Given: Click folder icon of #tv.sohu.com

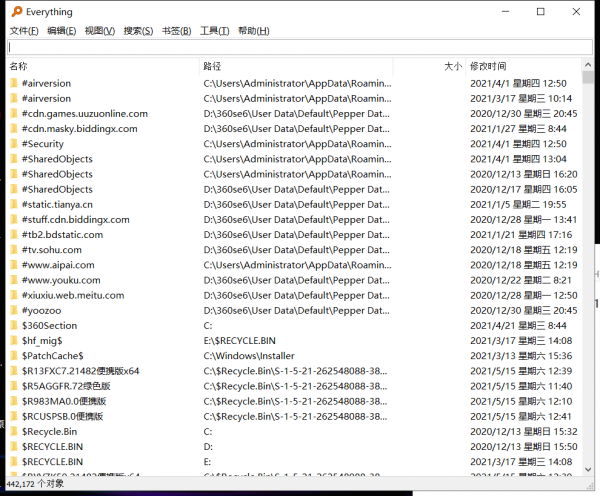Looking at the screenshot, I should (x=14, y=250).
